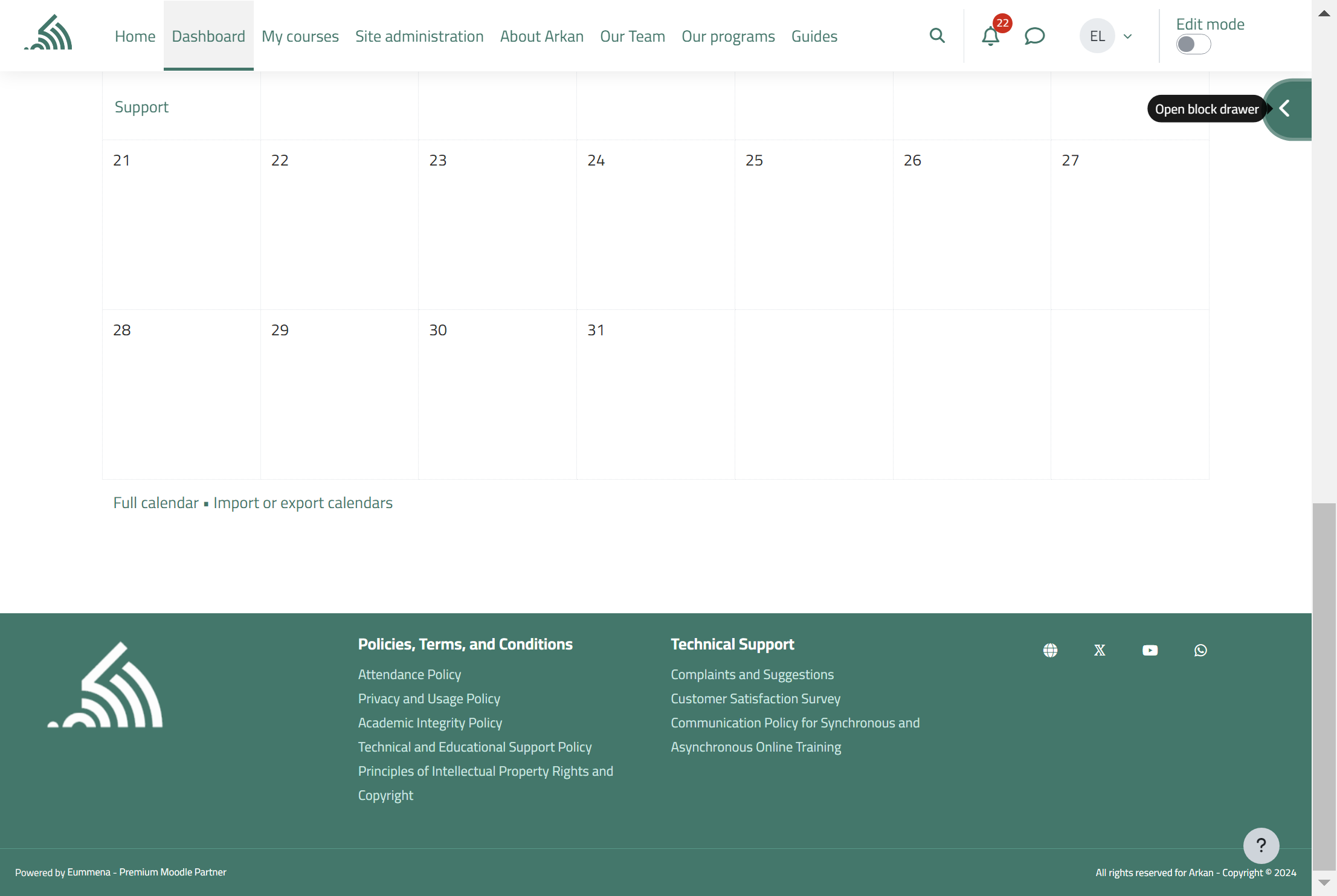Image resolution: width=1337 pixels, height=896 pixels.
Task: Expand the EL user menu dropdown
Action: pyautogui.click(x=1106, y=36)
